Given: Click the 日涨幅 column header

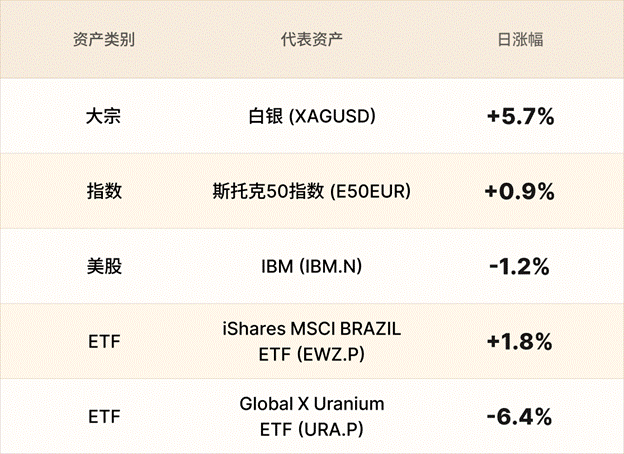Looking at the screenshot, I should (x=520, y=41).
